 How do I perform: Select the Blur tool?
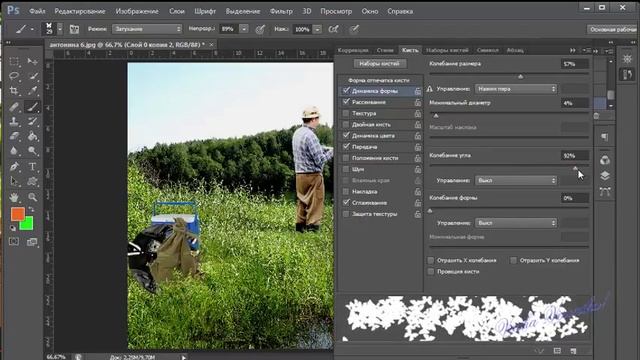[14, 151]
